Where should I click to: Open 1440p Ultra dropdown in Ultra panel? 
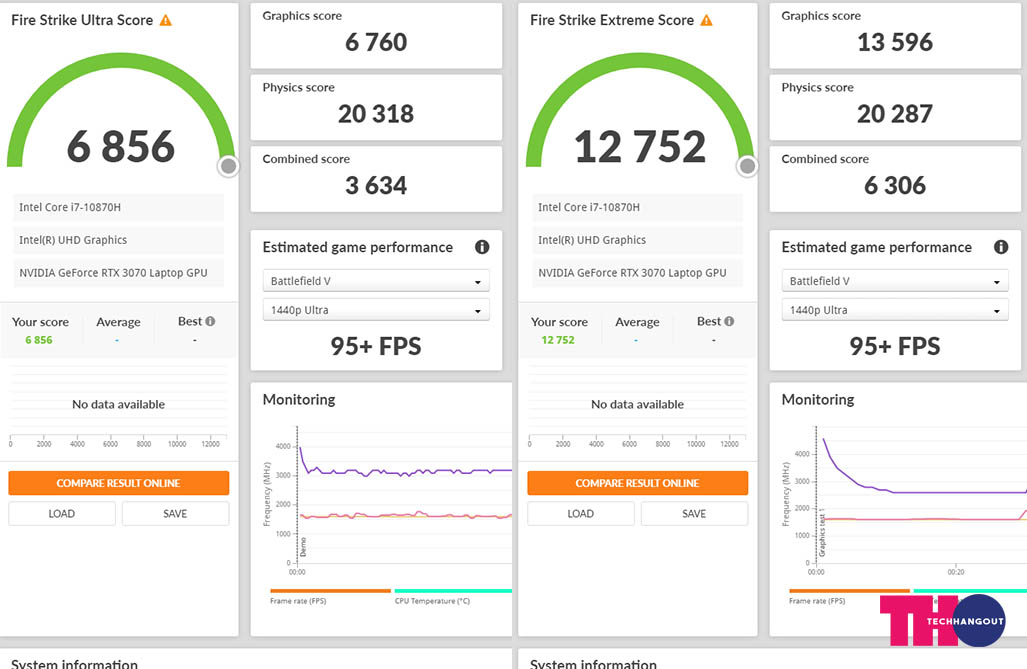coord(376,310)
